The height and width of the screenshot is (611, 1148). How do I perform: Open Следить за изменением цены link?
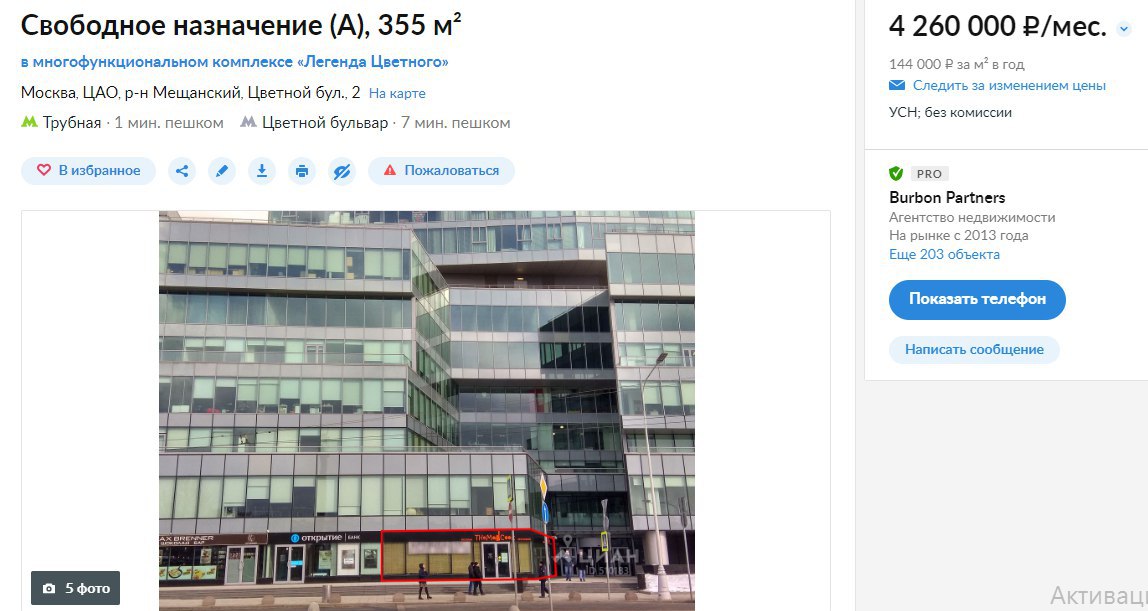1009,86
